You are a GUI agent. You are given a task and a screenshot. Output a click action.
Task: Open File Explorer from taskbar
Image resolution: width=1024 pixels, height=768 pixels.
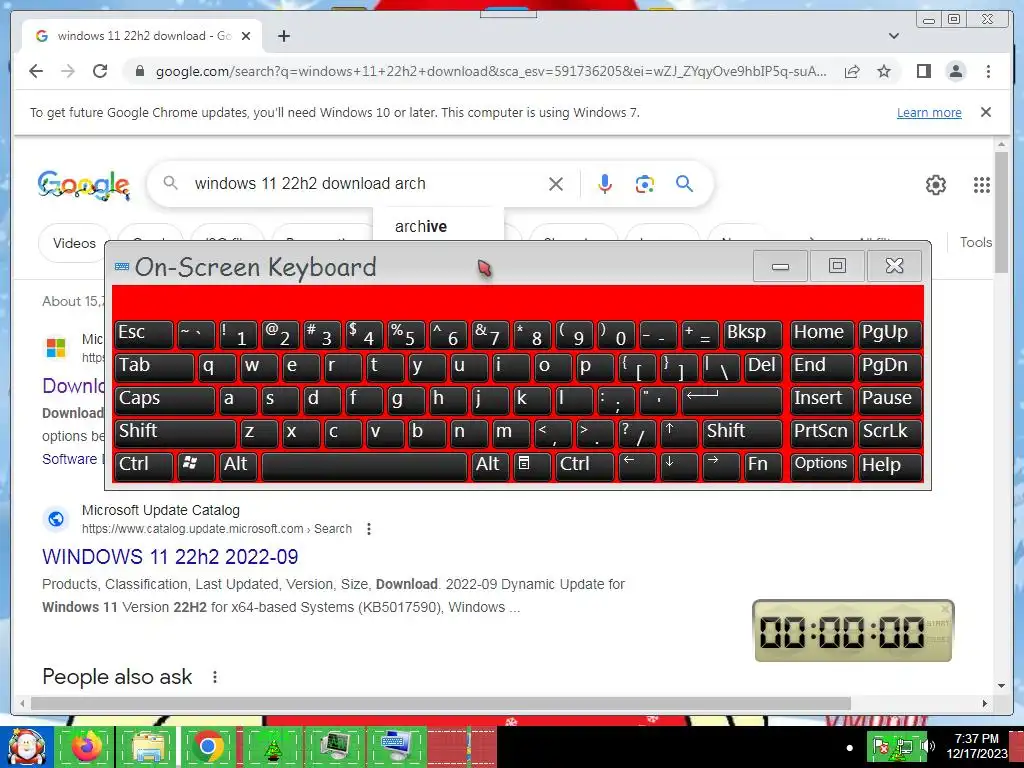[x=148, y=746]
